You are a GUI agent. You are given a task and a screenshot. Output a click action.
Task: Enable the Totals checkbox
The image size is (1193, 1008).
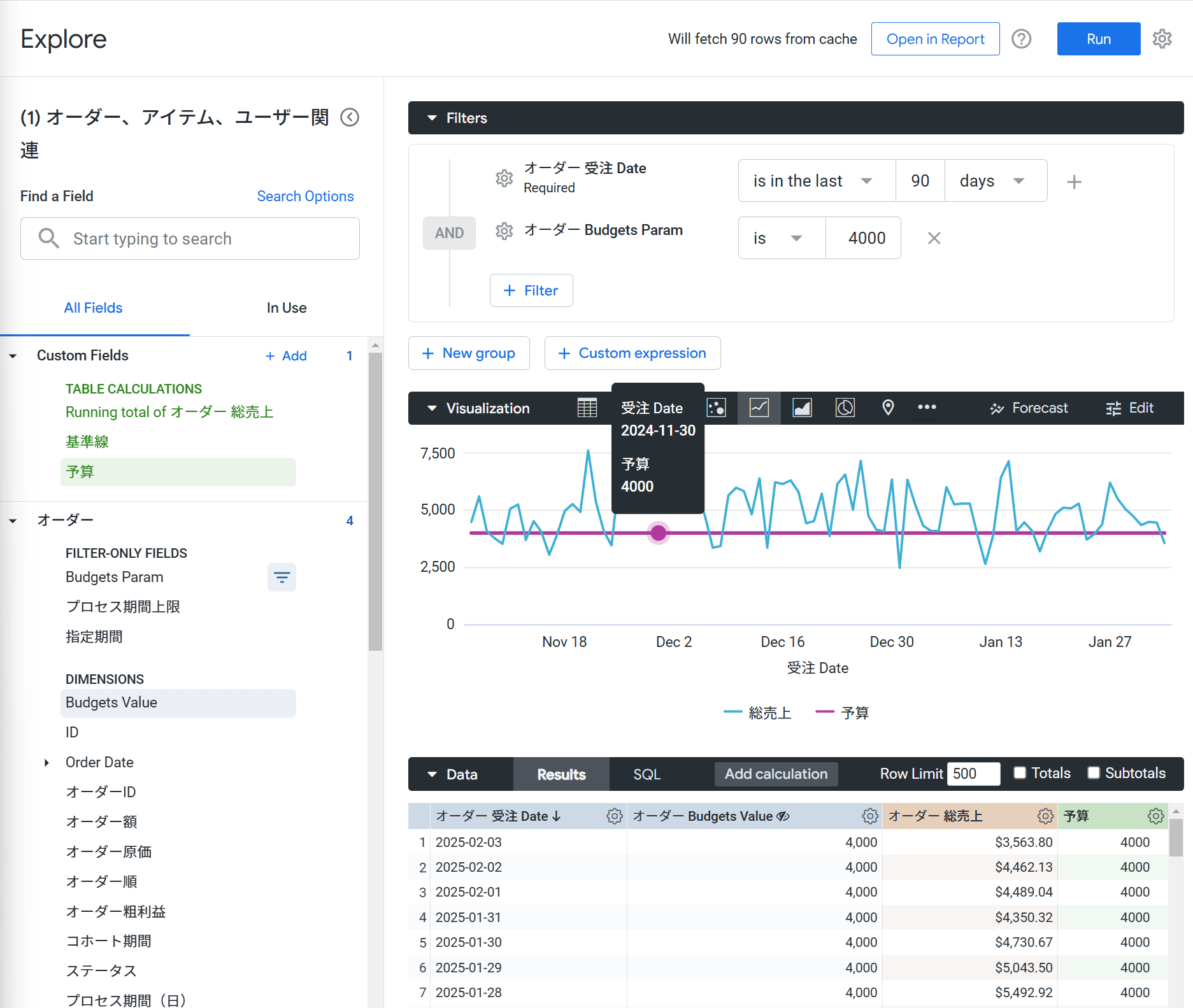(1020, 773)
